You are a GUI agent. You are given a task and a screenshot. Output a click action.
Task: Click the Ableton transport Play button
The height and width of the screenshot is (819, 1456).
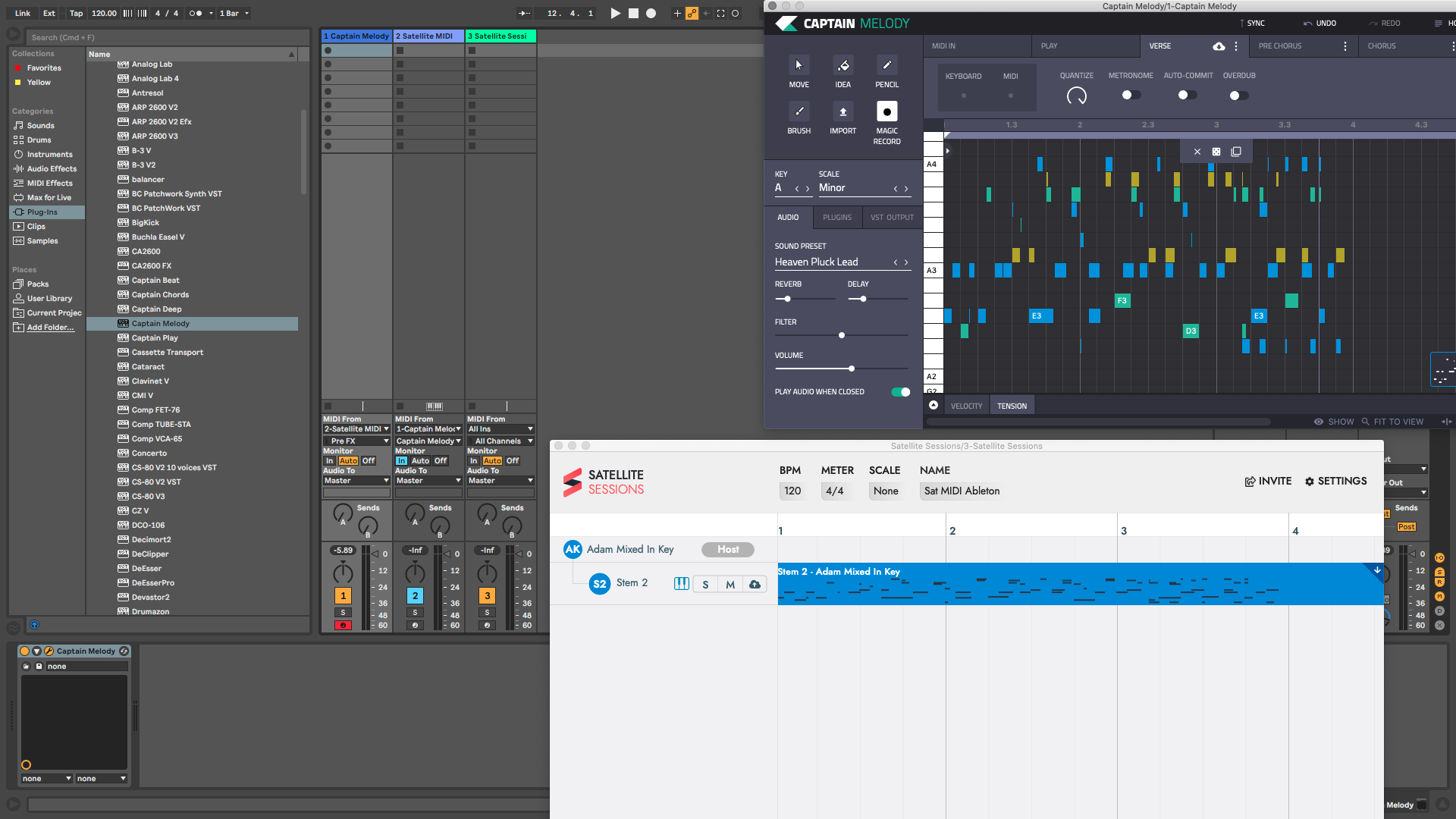pyautogui.click(x=616, y=13)
